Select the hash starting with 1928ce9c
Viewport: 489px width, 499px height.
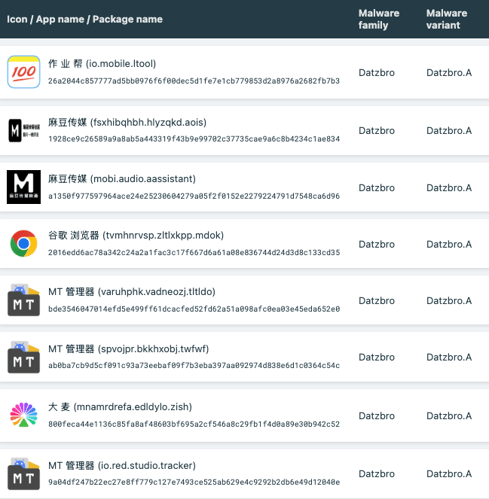pyautogui.click(x=194, y=139)
